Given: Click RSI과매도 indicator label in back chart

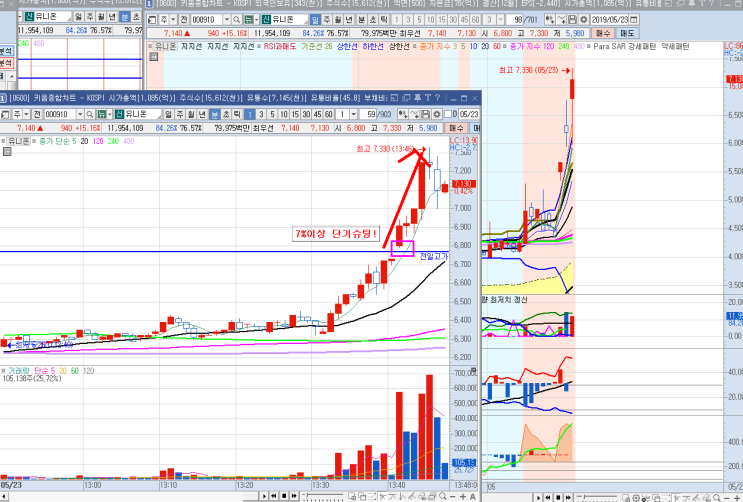Looking at the screenshot, I should point(280,46).
